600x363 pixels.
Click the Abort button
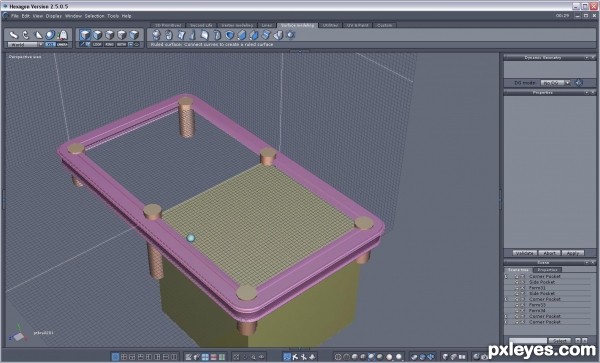tap(549, 253)
